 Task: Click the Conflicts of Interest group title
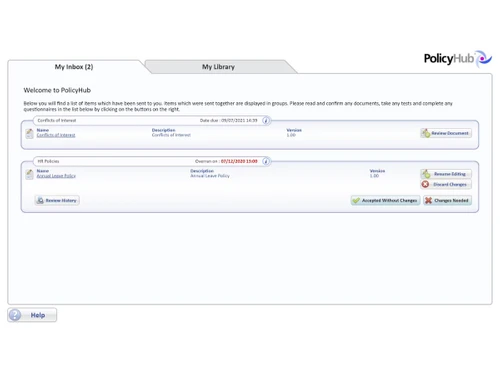57,120
